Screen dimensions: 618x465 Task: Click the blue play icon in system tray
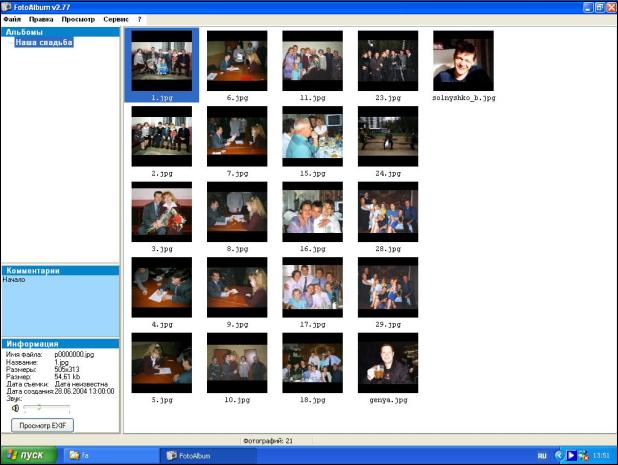(x=572, y=455)
